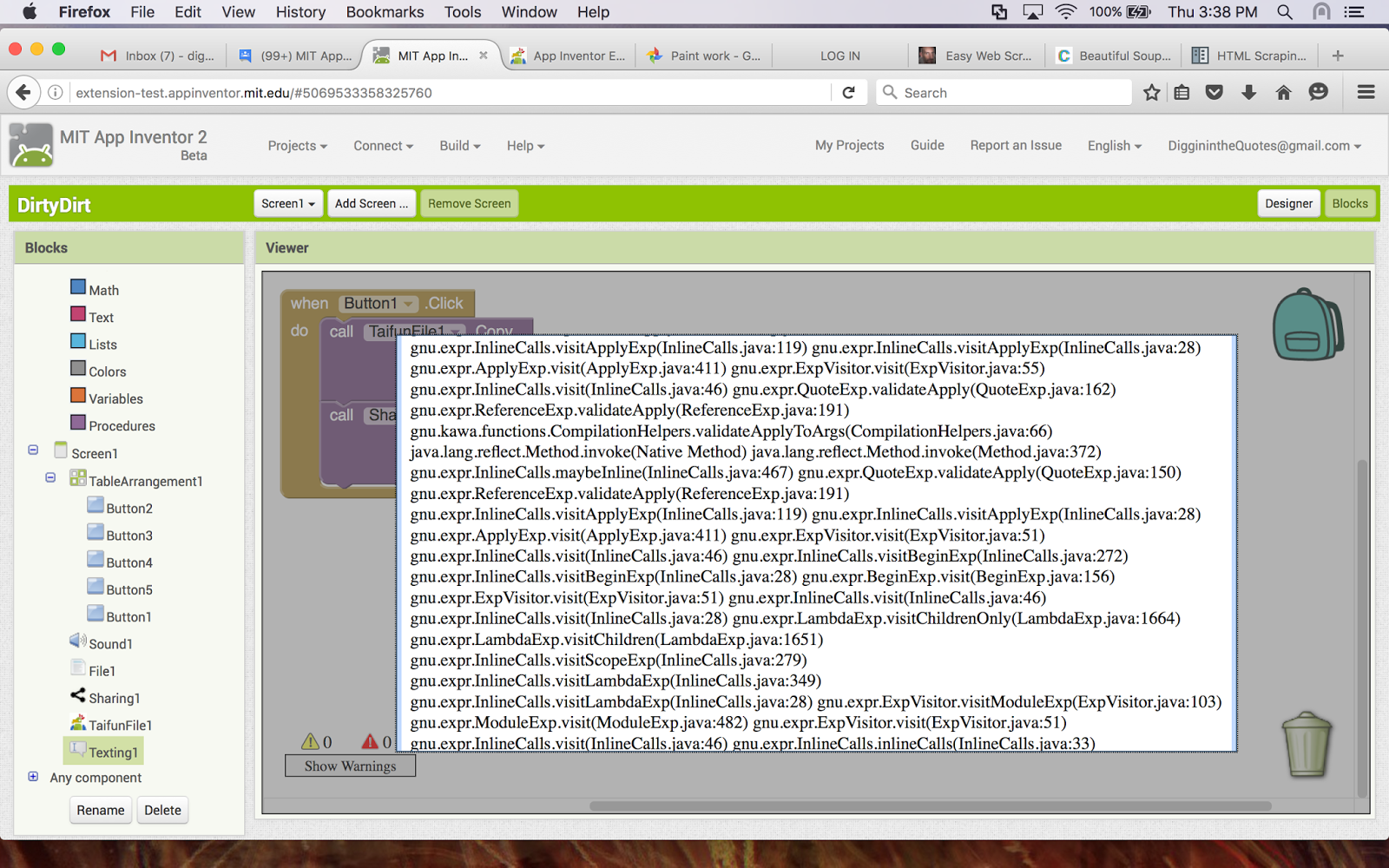Open the Firefox hamburger menu
Viewport: 1389px width, 868px height.
tap(1366, 92)
